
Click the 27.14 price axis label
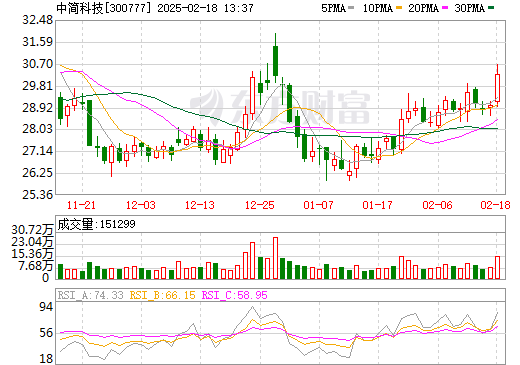click(38, 151)
